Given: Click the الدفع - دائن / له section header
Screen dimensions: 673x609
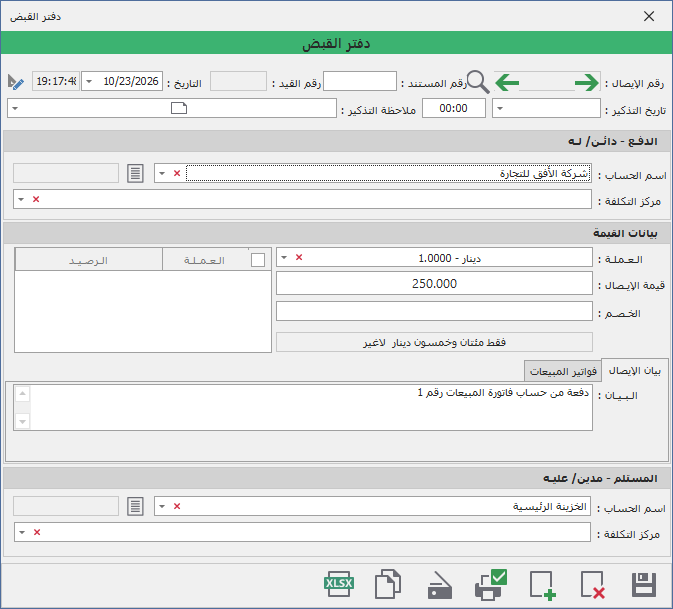Looking at the screenshot, I should [337, 141].
